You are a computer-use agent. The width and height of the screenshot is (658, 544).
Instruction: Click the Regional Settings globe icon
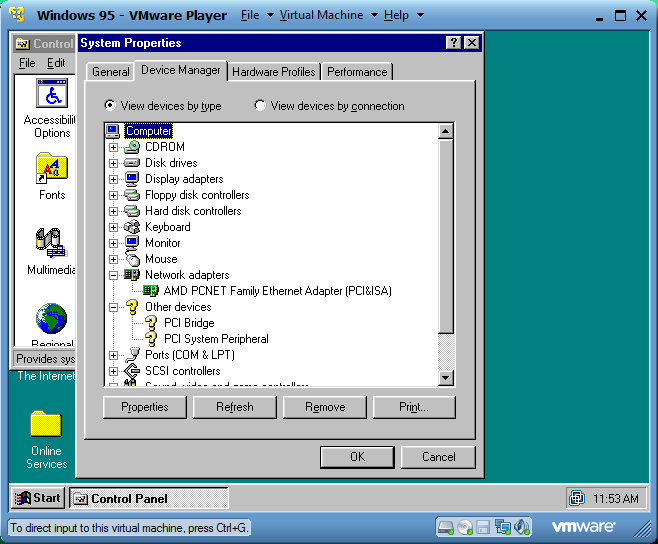[x=52, y=318]
